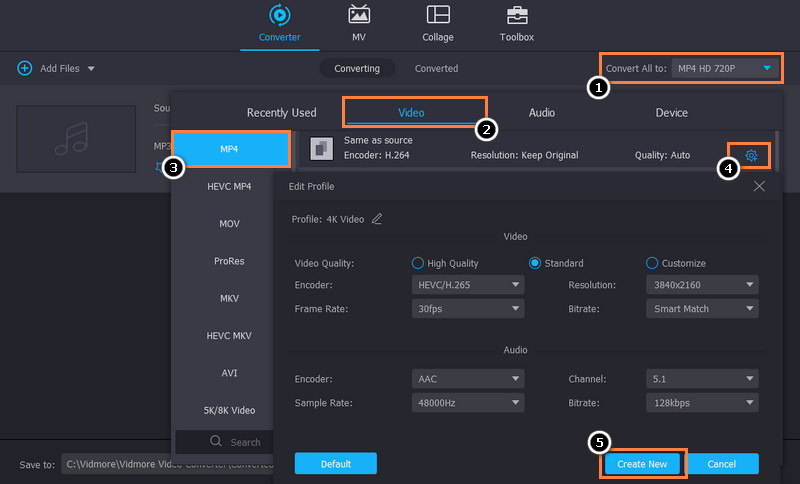
Task: Select HEVC MKV in the format list
Action: [x=229, y=335]
